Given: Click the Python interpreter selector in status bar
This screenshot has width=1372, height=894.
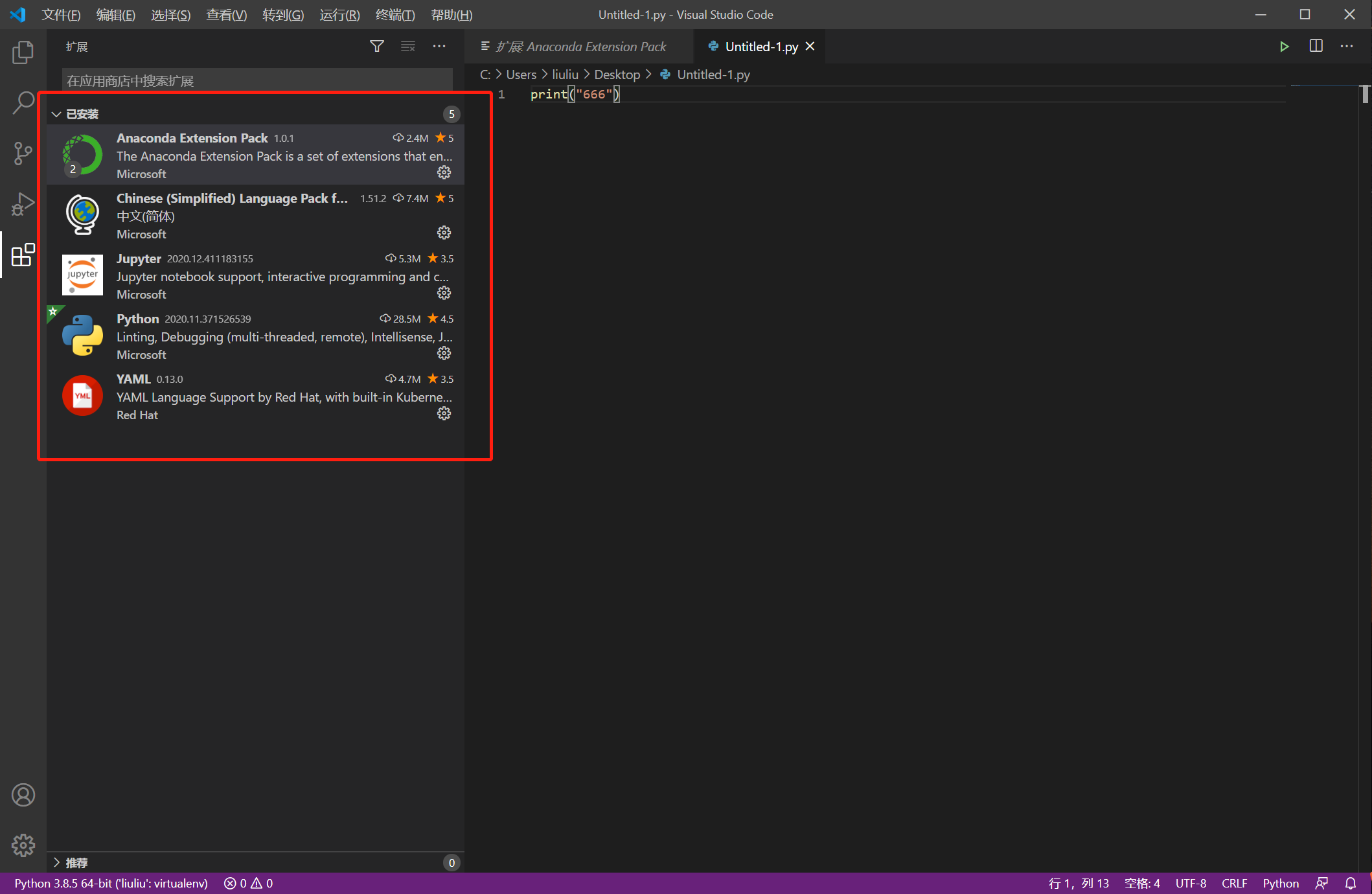Looking at the screenshot, I should (111, 883).
